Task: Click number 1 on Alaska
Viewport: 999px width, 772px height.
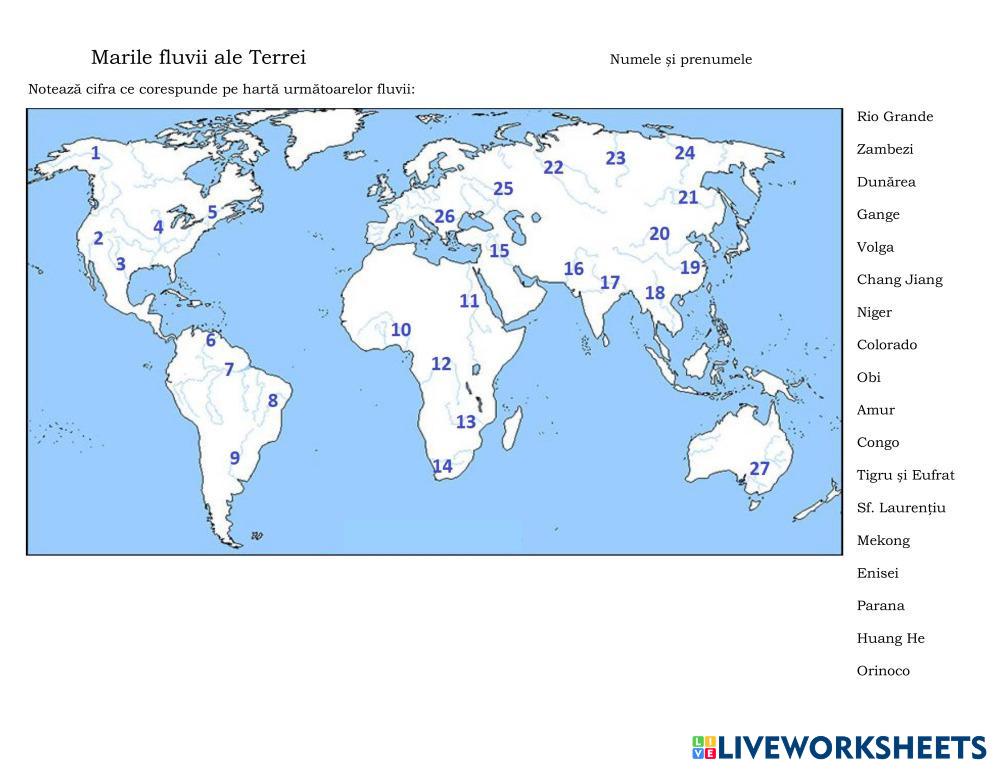Action: 95,153
